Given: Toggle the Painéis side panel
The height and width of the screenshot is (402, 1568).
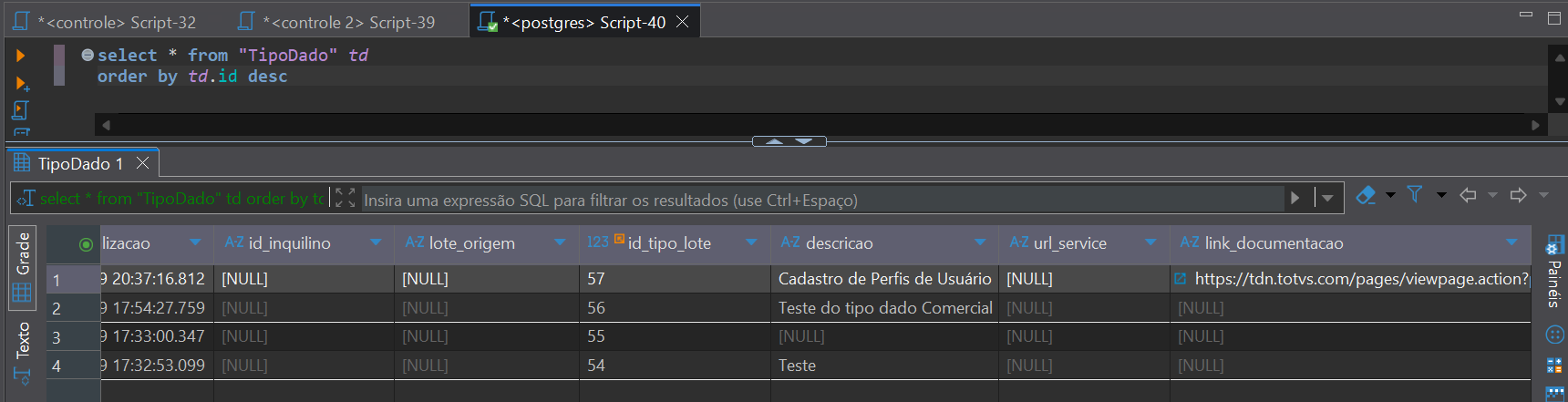Looking at the screenshot, I should click(x=1554, y=273).
